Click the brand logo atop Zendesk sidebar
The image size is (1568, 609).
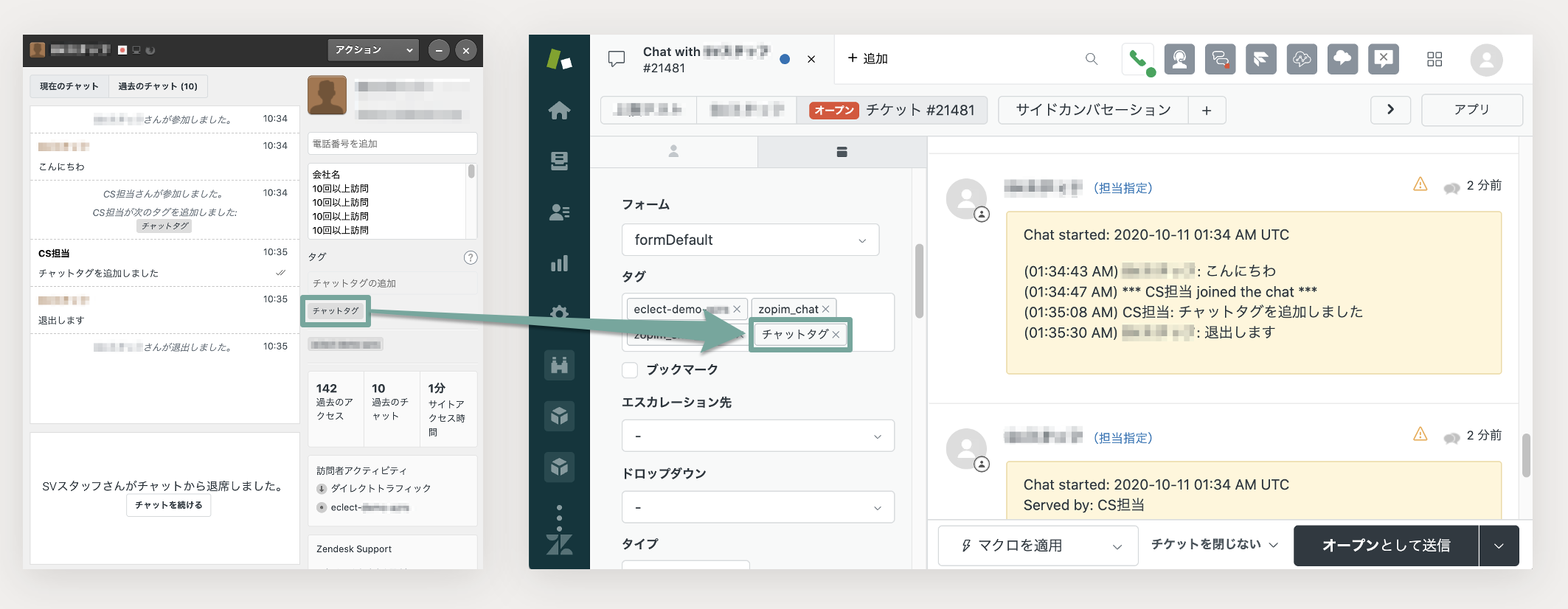[x=559, y=59]
